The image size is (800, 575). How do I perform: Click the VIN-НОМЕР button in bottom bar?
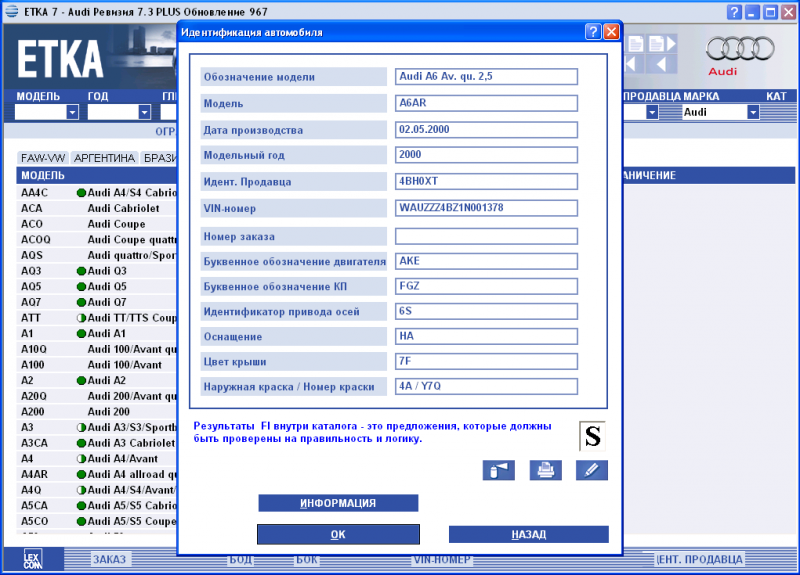(442, 560)
